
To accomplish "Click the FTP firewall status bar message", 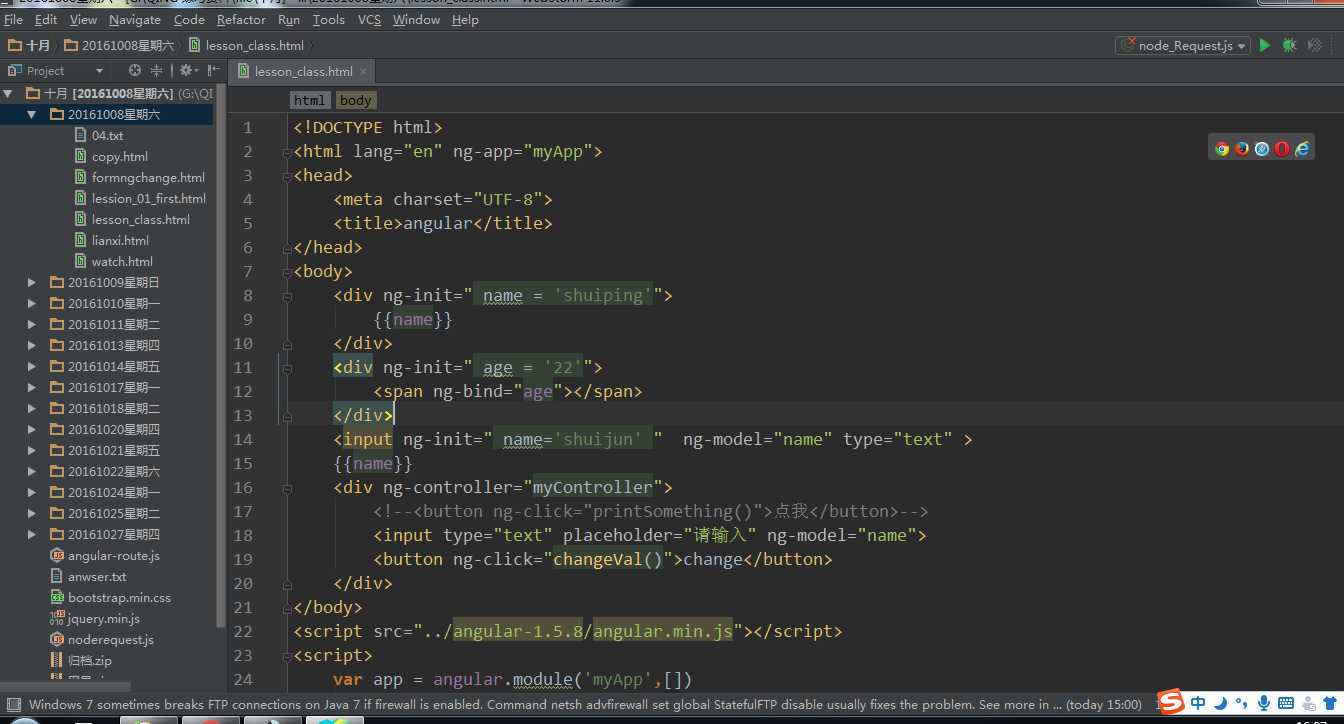I will (x=585, y=704).
